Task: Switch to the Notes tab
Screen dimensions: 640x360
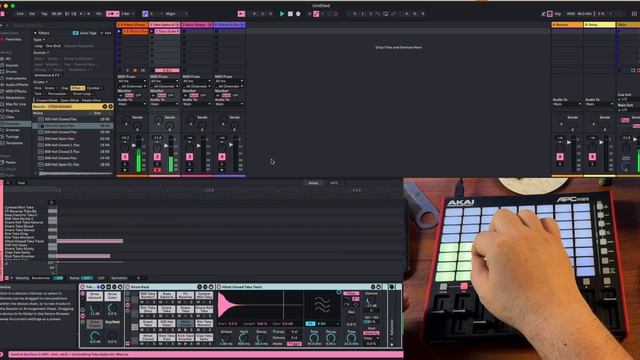Action: [313, 183]
